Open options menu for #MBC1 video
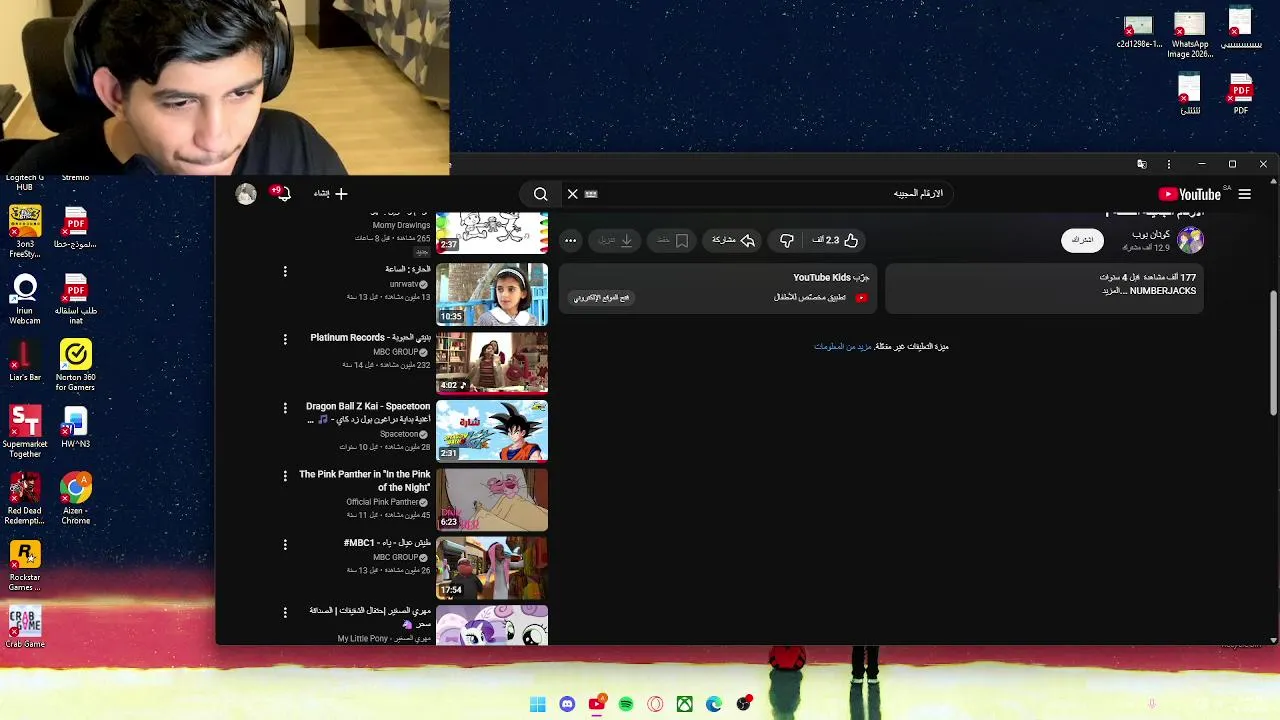This screenshot has height=720, width=1280. pyautogui.click(x=285, y=545)
